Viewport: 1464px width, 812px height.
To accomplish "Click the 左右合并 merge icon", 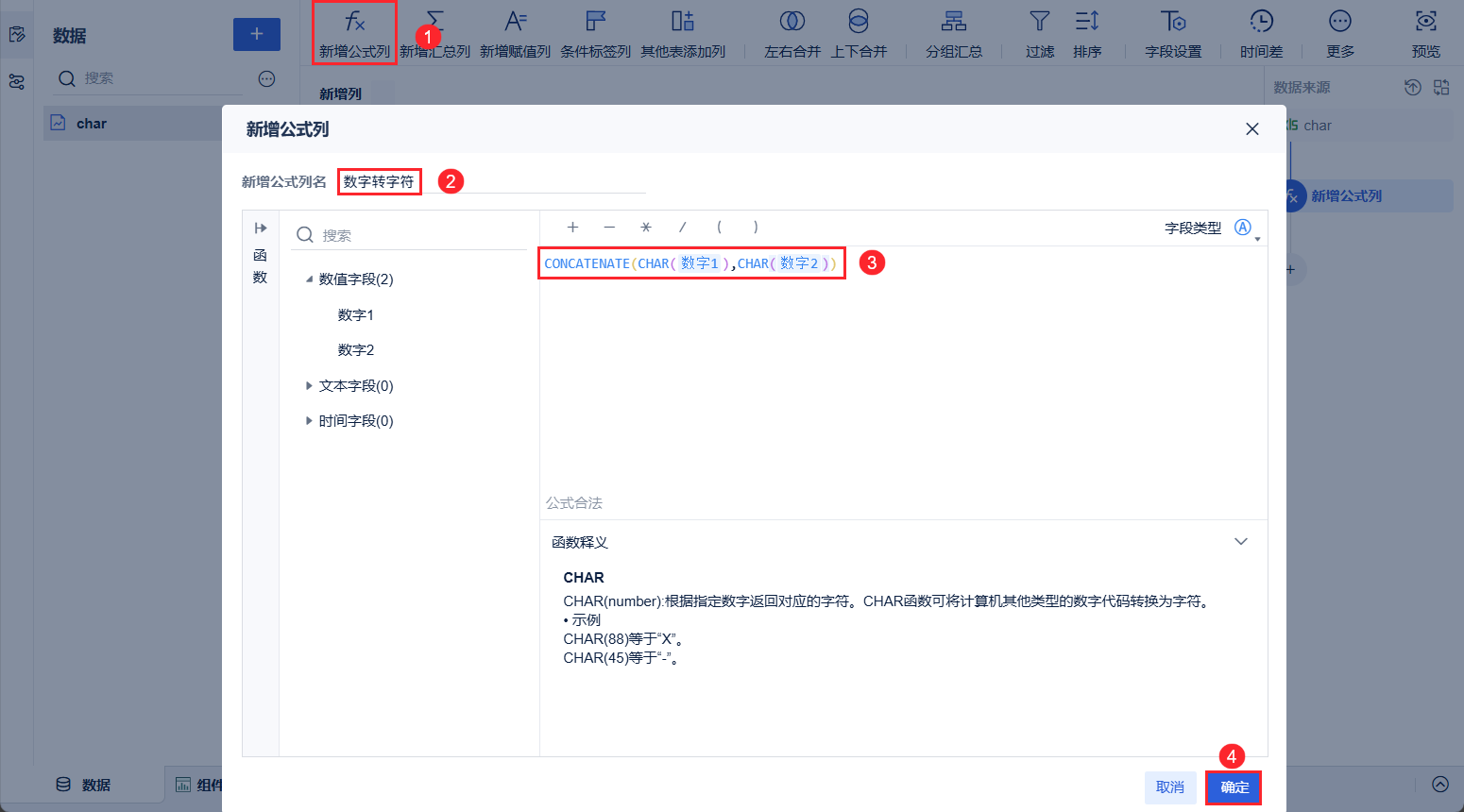I will [792, 21].
